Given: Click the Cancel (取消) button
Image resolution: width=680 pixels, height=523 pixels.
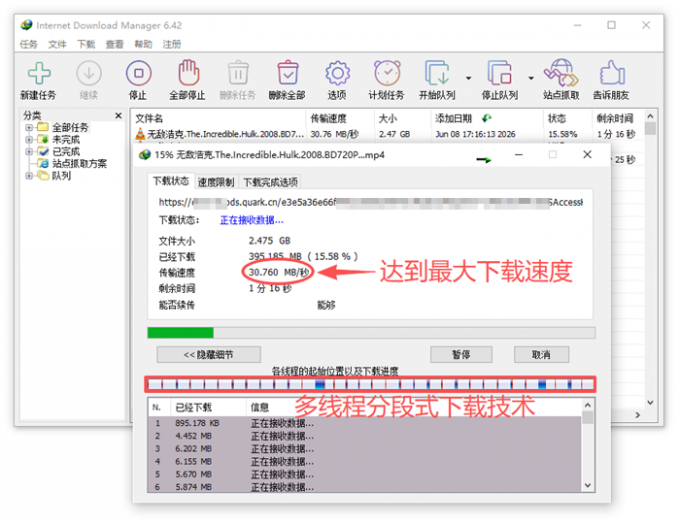Looking at the screenshot, I should [x=541, y=355].
